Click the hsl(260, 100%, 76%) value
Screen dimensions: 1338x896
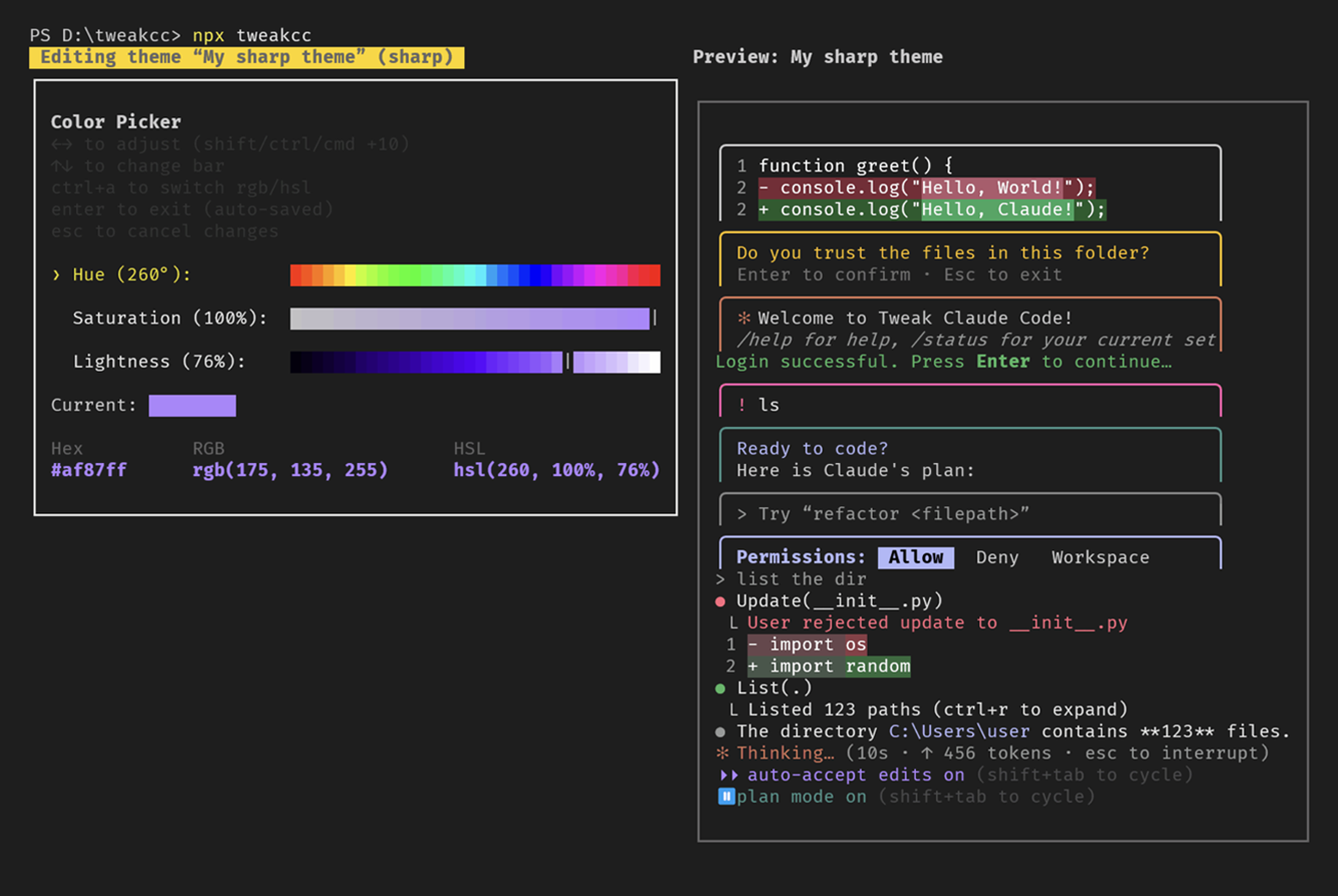(556, 470)
